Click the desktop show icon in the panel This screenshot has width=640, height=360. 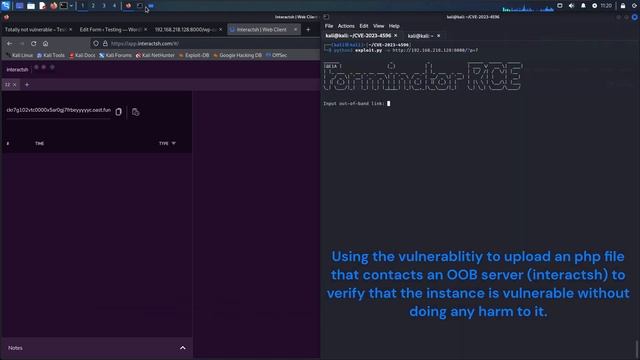coord(19,6)
